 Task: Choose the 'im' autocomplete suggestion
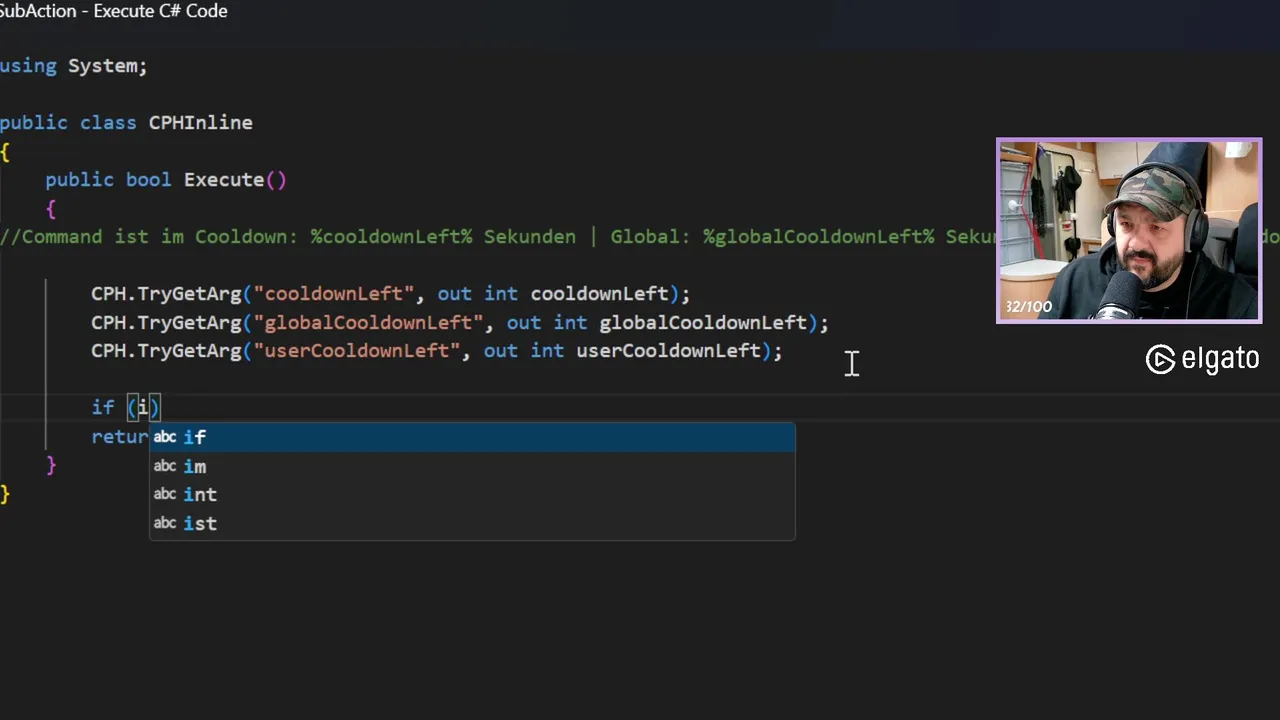click(x=472, y=466)
